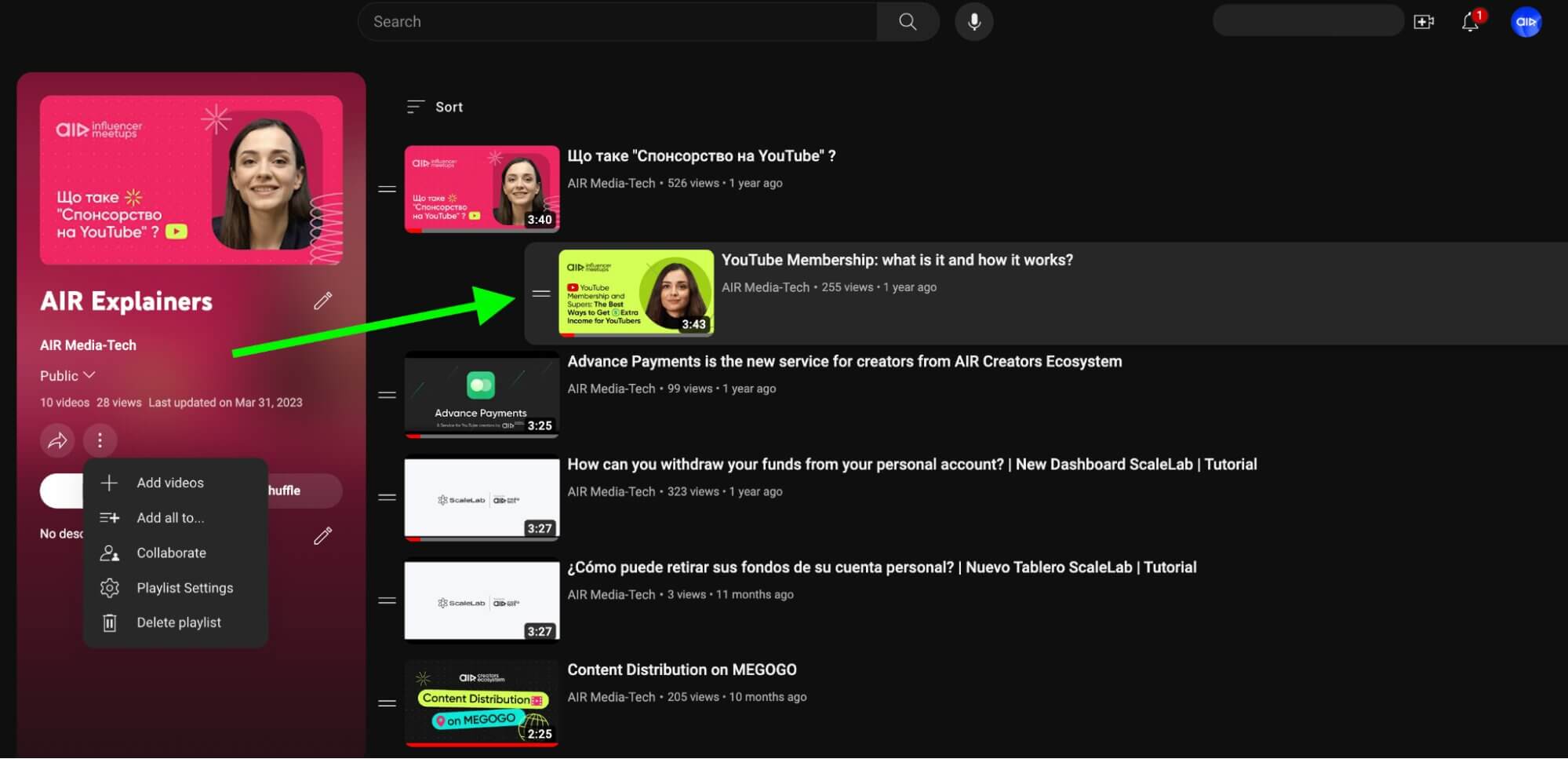Click '10 videos' playlist stat text
Viewport: 1568px width, 759px height.
click(64, 403)
